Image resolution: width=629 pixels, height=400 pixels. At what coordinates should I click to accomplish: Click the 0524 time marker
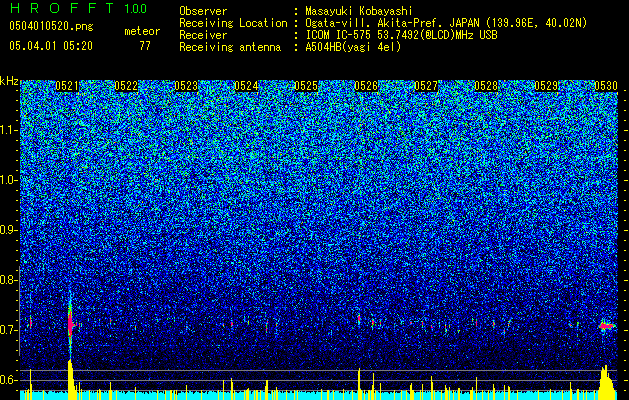pos(246,86)
